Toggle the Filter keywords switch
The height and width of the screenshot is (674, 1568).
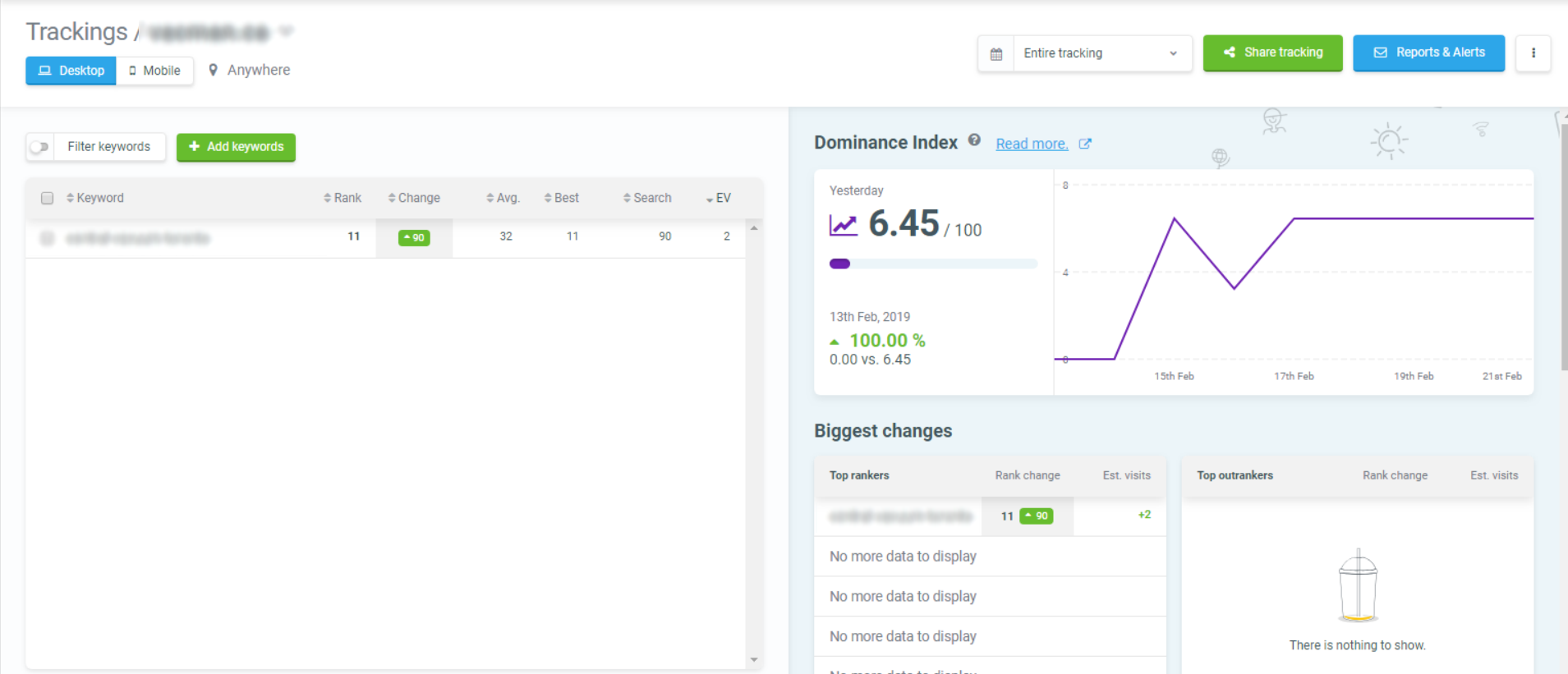[39, 147]
